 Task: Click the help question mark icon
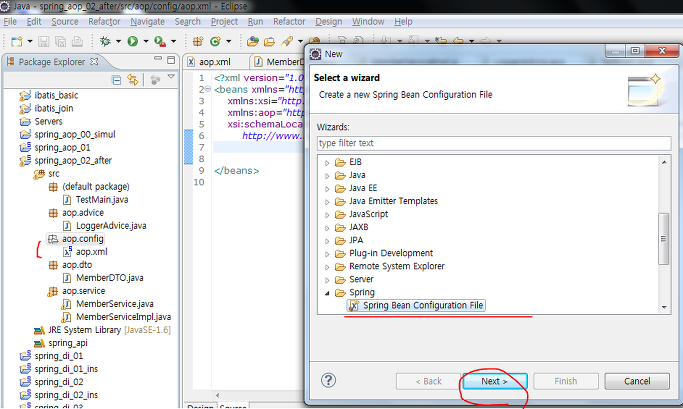328,380
